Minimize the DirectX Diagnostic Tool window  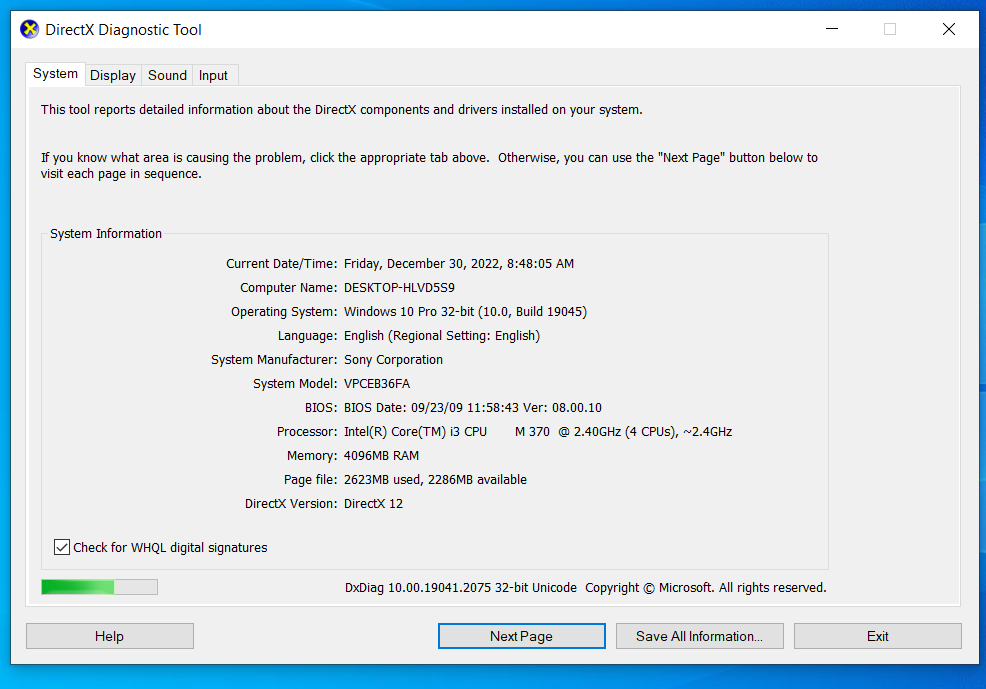[832, 29]
